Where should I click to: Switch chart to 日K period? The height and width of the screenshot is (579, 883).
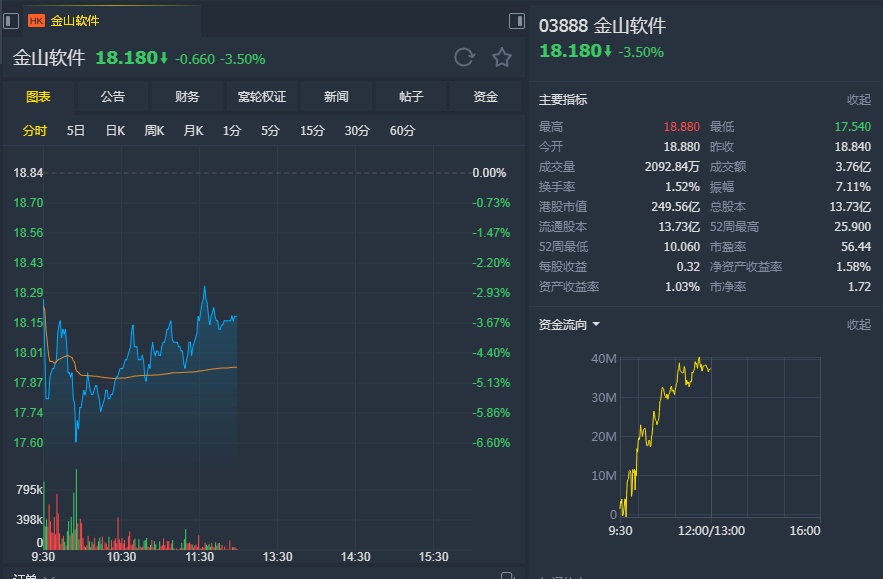[115, 130]
